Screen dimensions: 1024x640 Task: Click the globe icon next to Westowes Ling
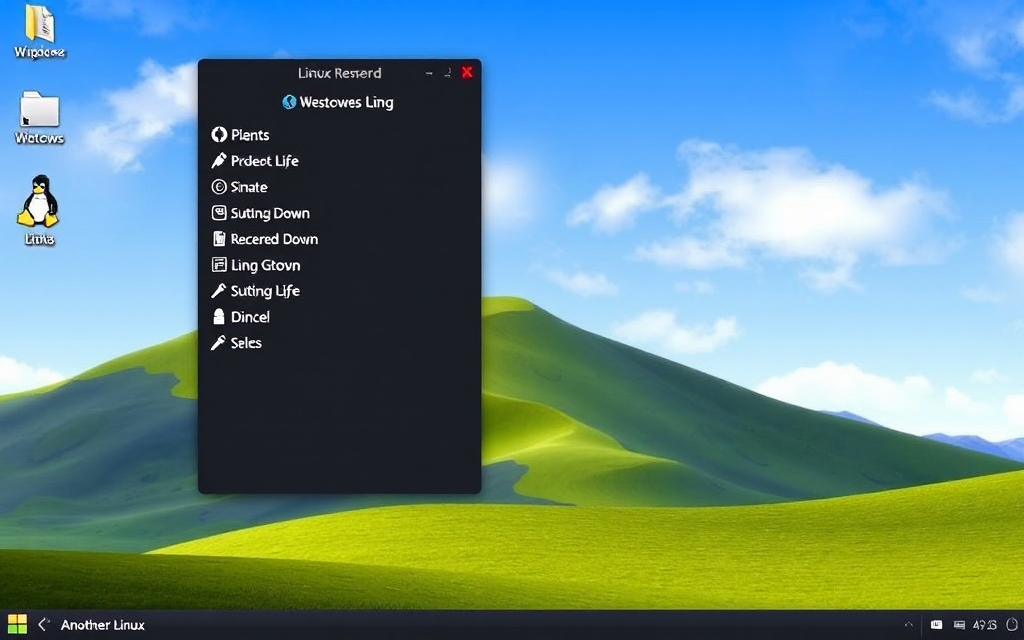tap(289, 102)
